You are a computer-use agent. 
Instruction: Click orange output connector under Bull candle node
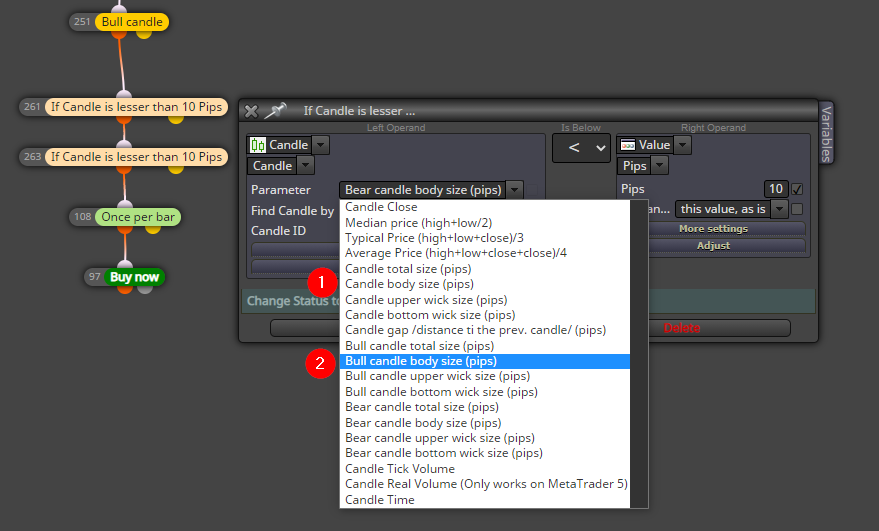[x=118, y=34]
